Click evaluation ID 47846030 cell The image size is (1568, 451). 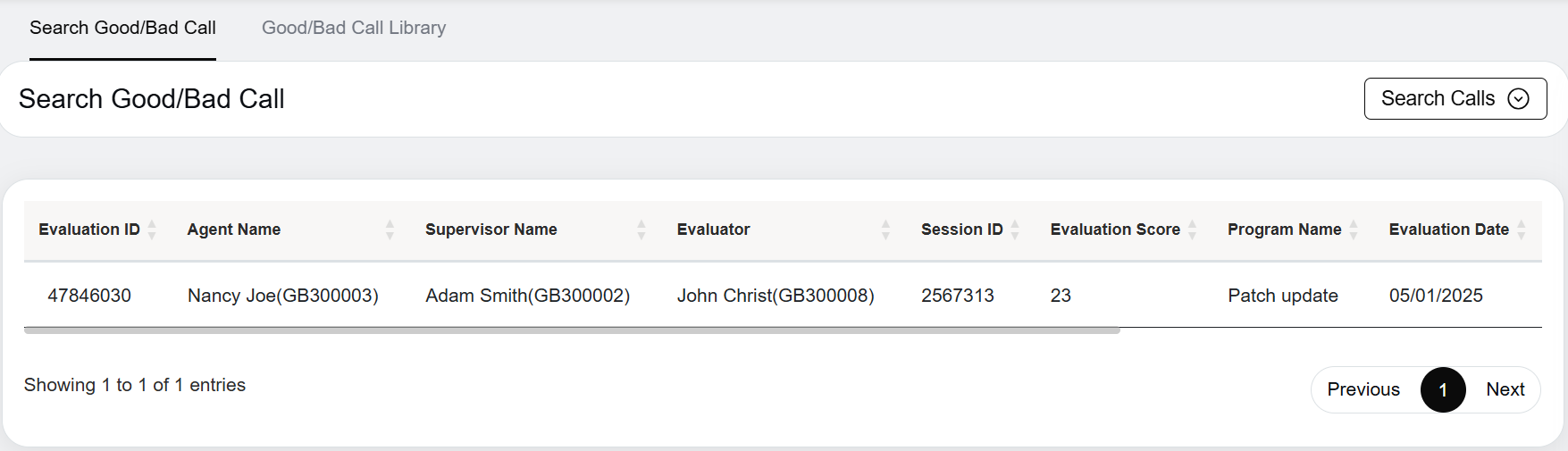point(89,296)
